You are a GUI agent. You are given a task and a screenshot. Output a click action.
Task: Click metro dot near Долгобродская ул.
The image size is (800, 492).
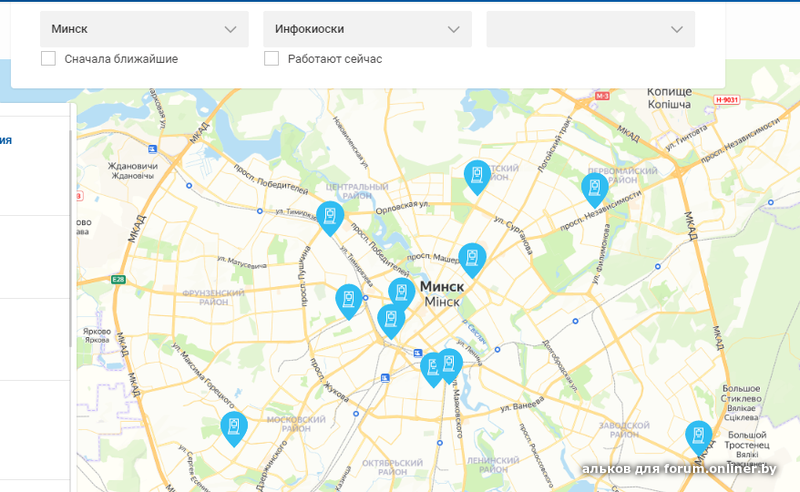(x=576, y=321)
